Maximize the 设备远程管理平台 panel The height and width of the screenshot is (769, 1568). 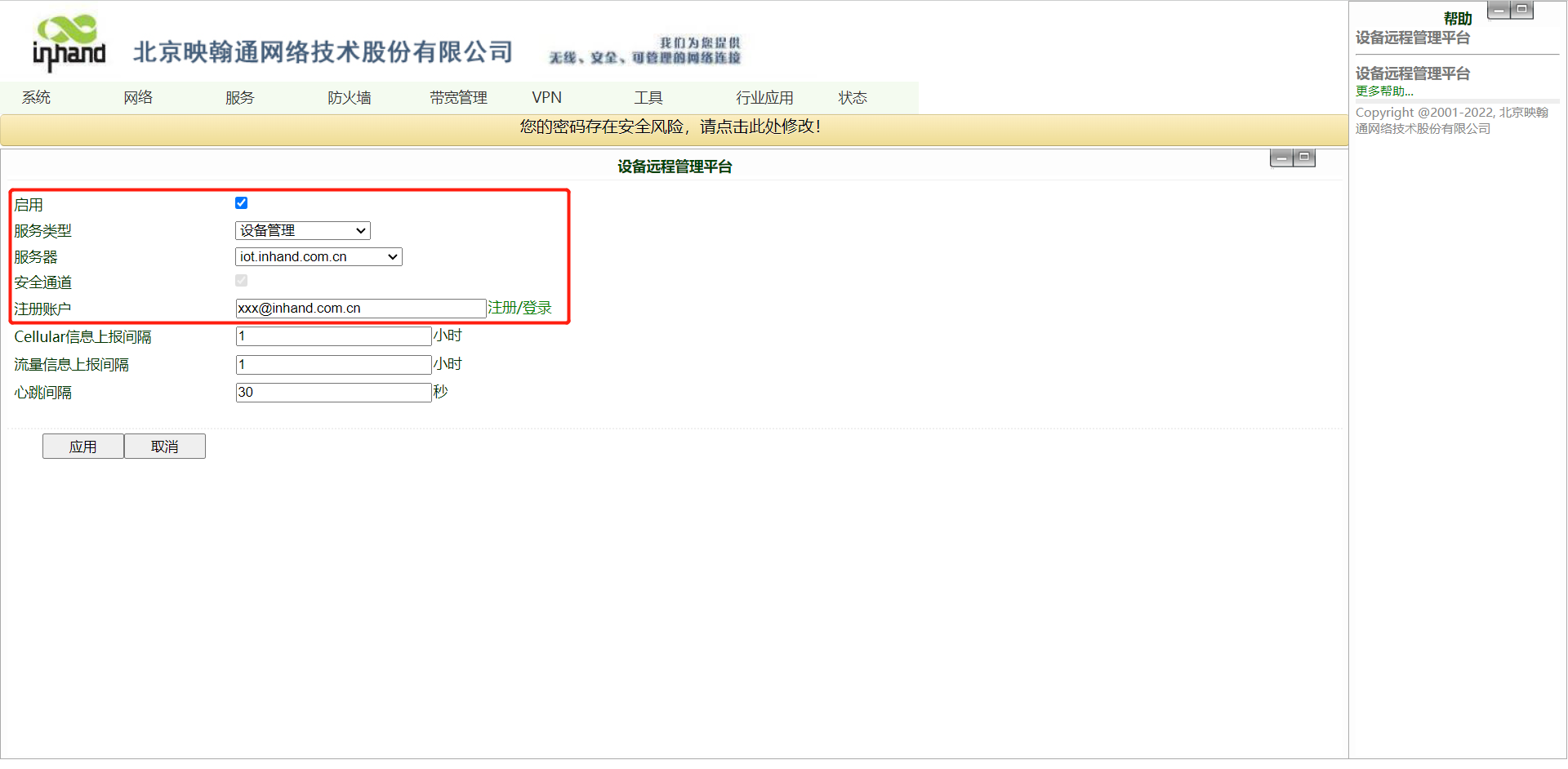1304,158
